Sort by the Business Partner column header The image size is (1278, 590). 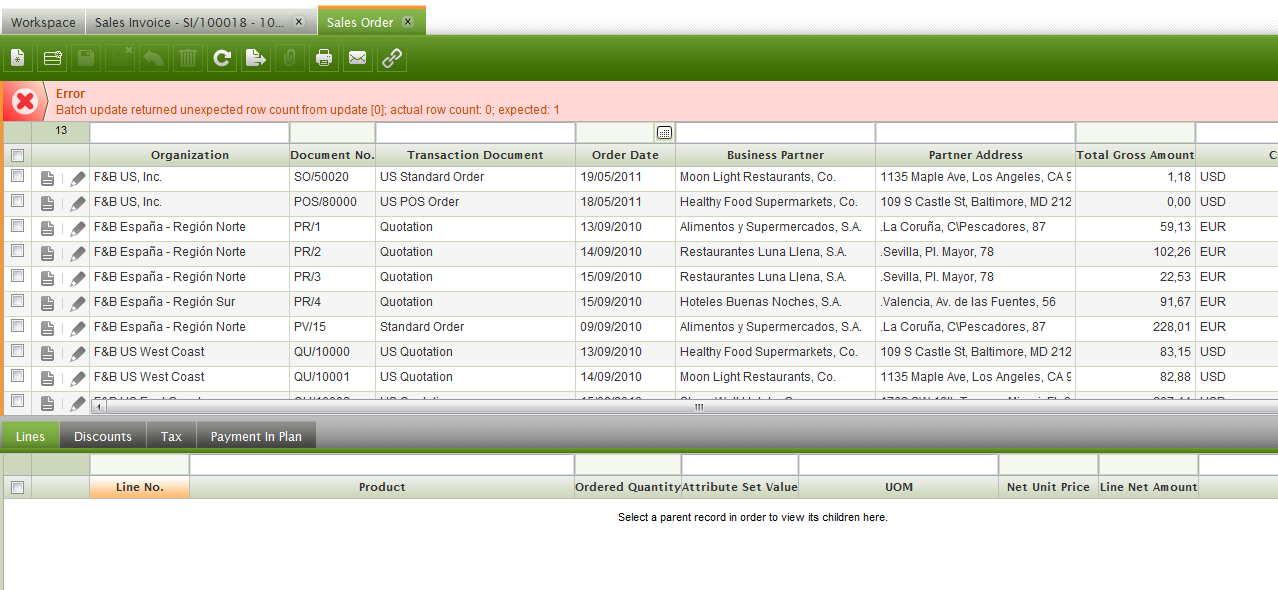[x=775, y=155]
